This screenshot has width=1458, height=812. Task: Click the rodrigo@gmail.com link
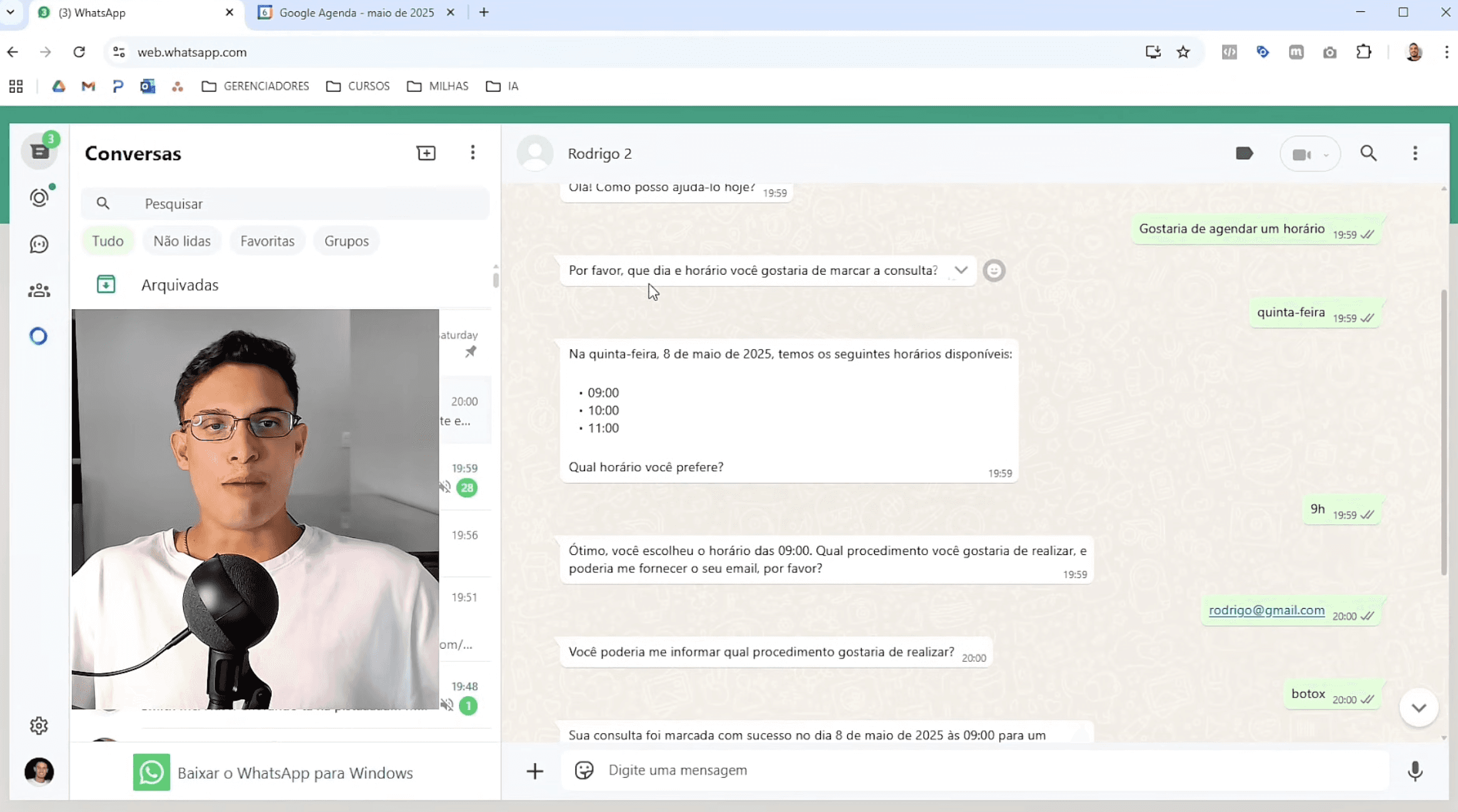(x=1267, y=610)
